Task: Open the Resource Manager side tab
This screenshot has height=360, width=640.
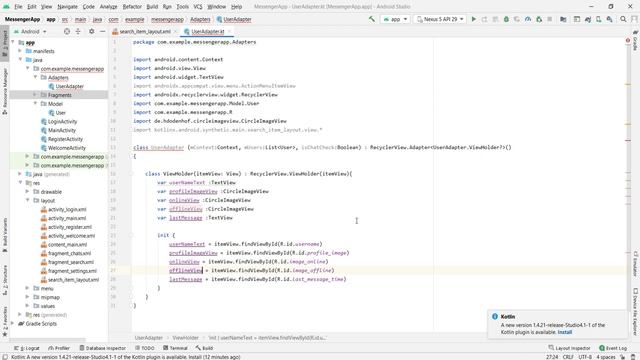Action: click(x=4, y=91)
